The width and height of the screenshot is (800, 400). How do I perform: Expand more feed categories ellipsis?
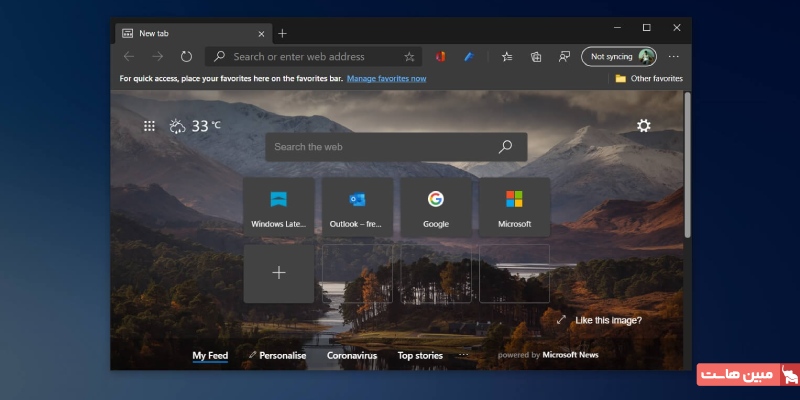(x=463, y=355)
